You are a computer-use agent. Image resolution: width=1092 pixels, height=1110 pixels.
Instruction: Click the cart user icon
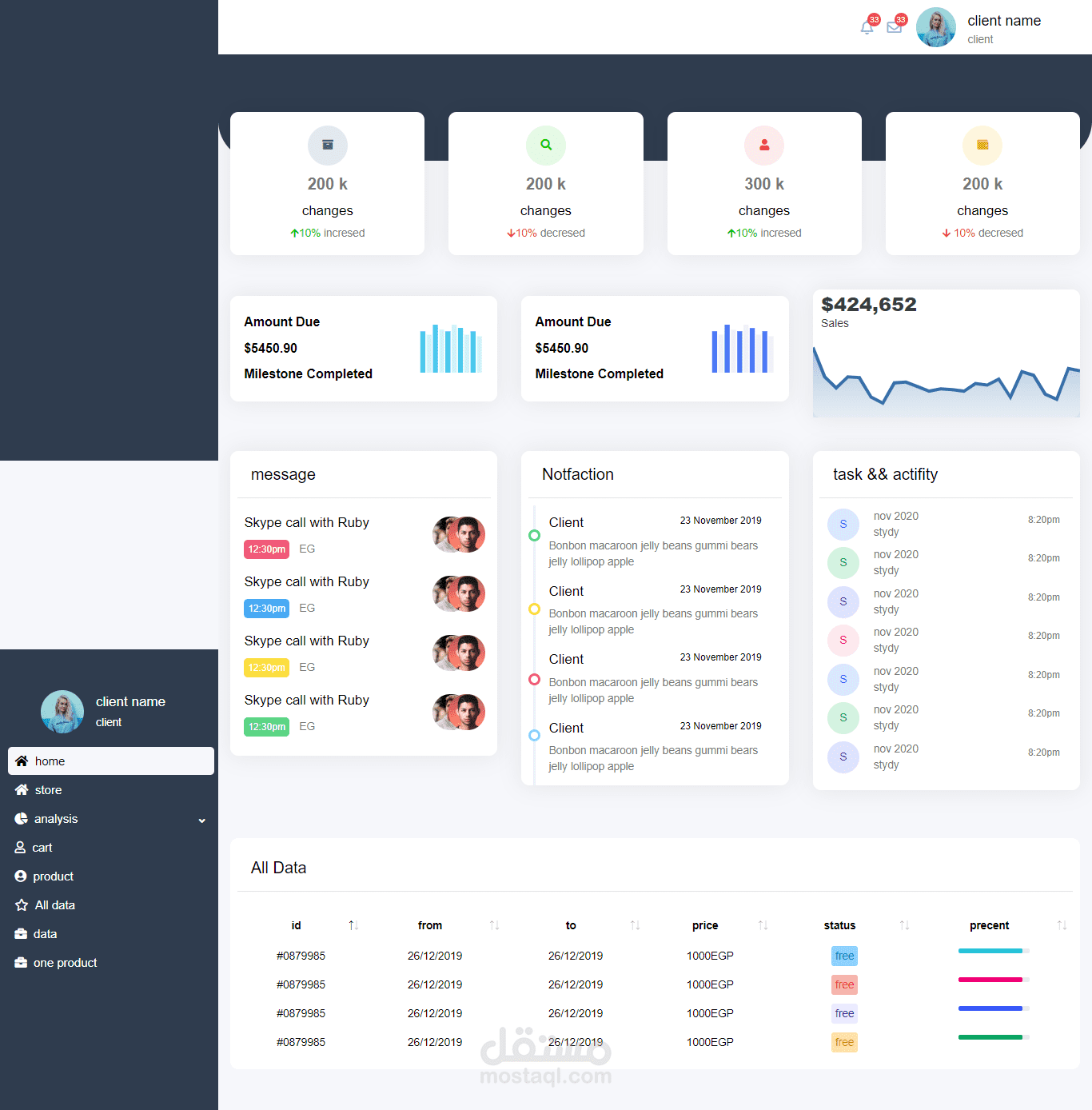click(20, 848)
